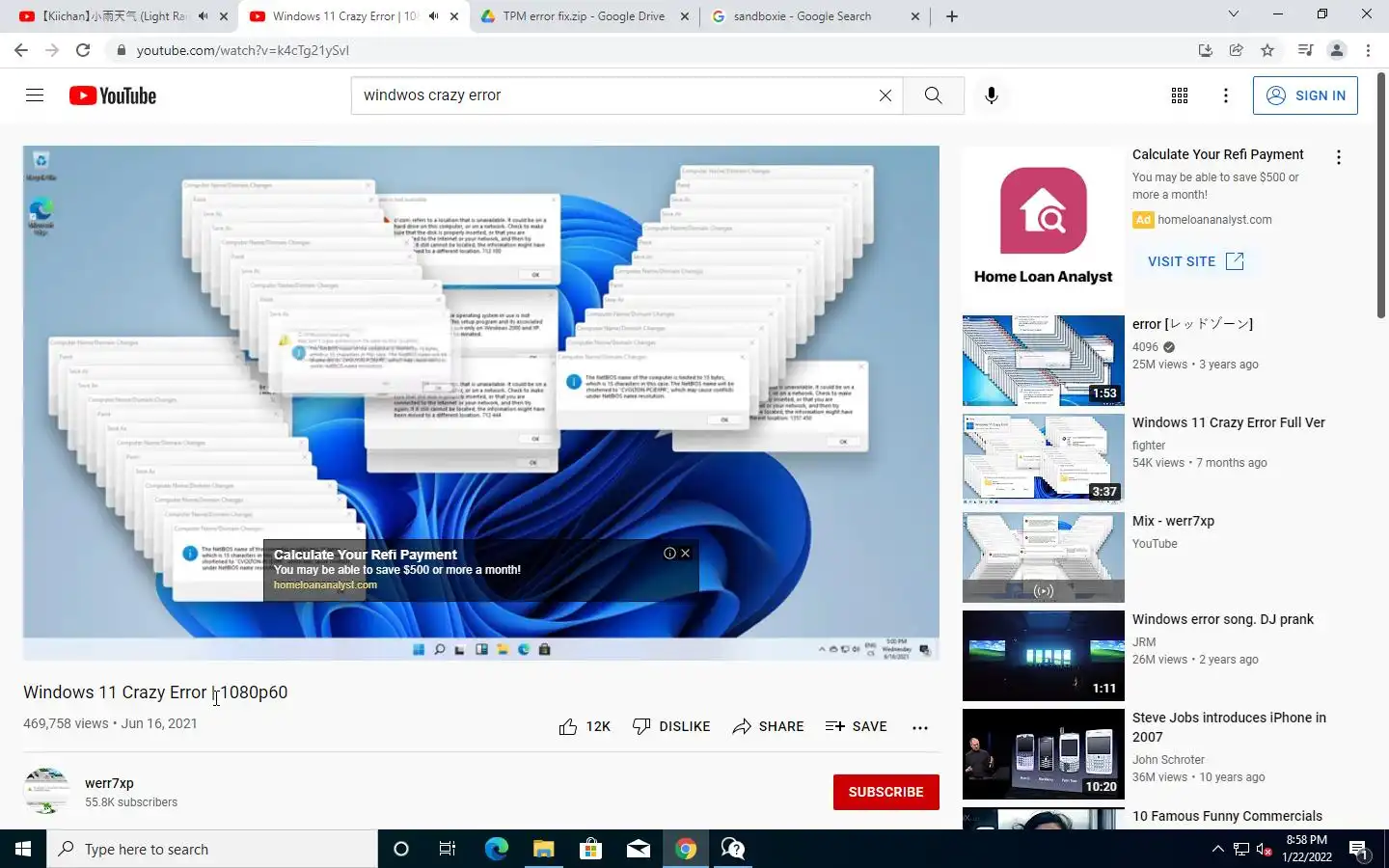Open '10 Famous Funny Commercials' video title
The width and height of the screenshot is (1389, 868).
click(x=1227, y=816)
